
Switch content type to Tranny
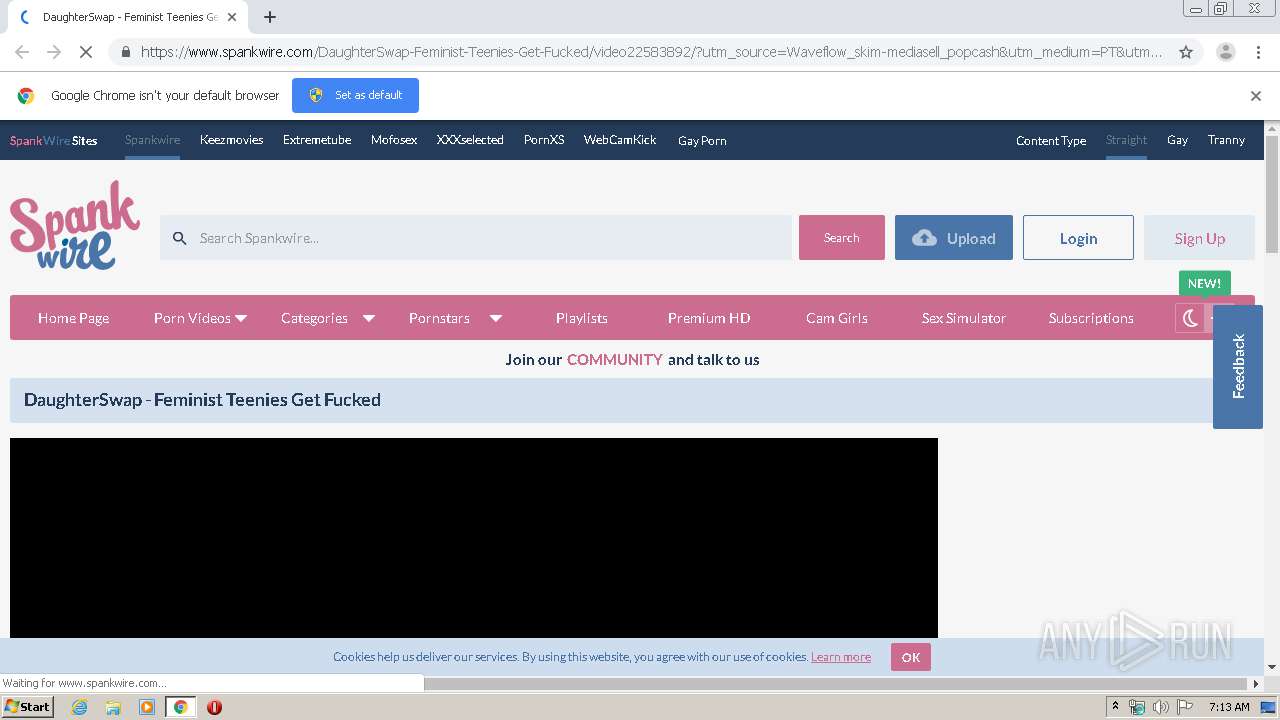tap(1226, 140)
